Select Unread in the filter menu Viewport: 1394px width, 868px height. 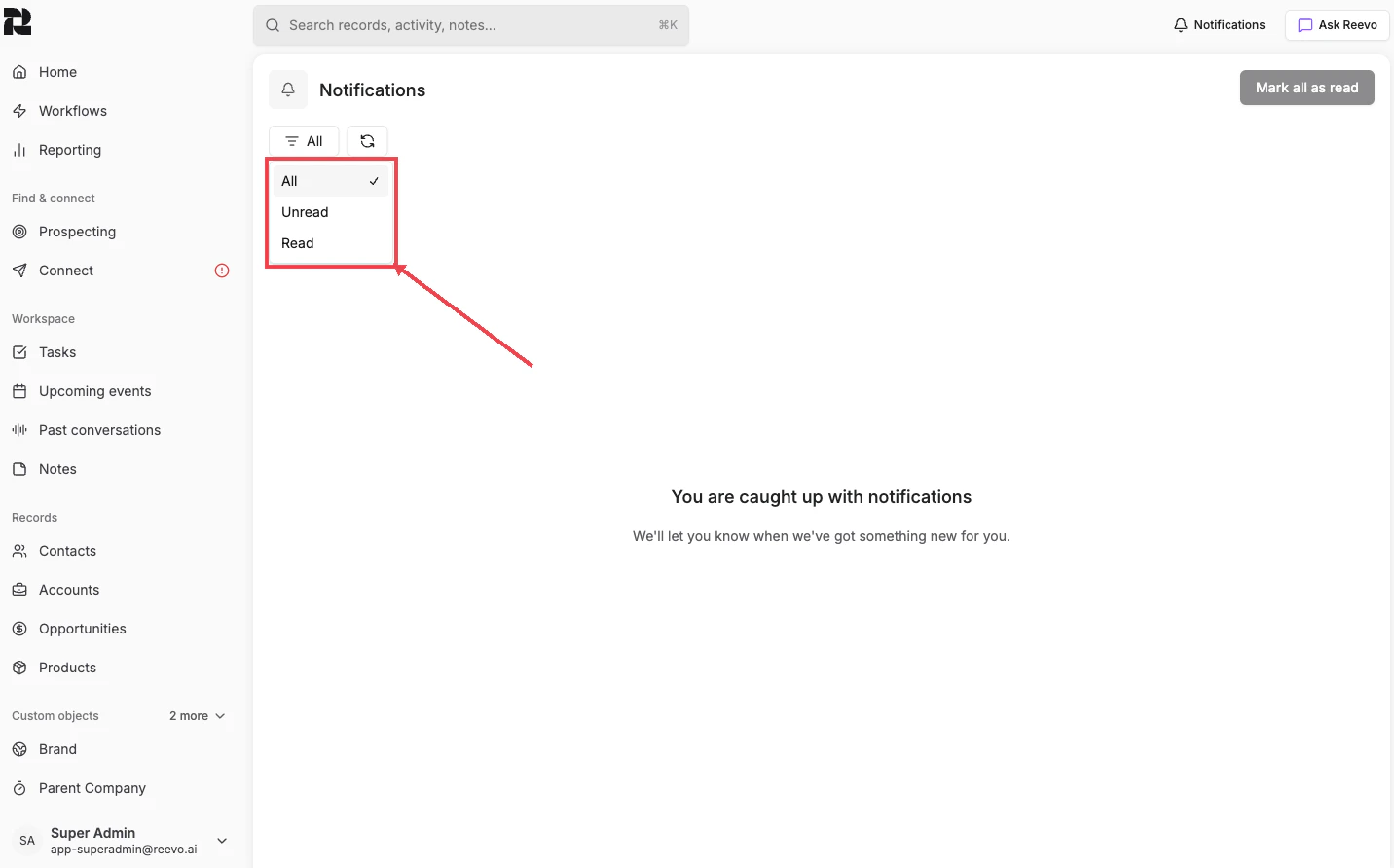coord(331,212)
